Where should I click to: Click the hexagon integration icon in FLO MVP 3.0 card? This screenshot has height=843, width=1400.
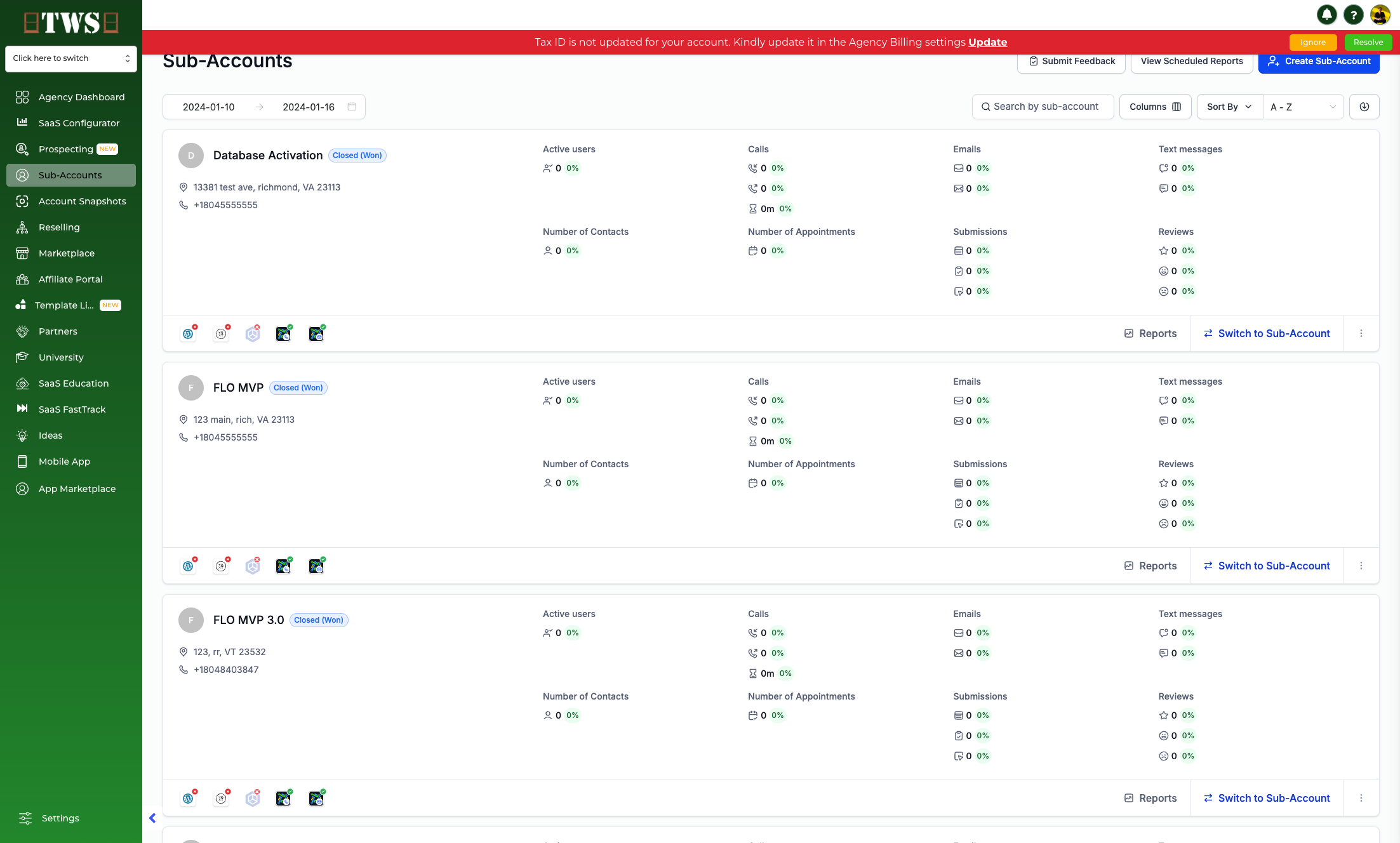[253, 798]
